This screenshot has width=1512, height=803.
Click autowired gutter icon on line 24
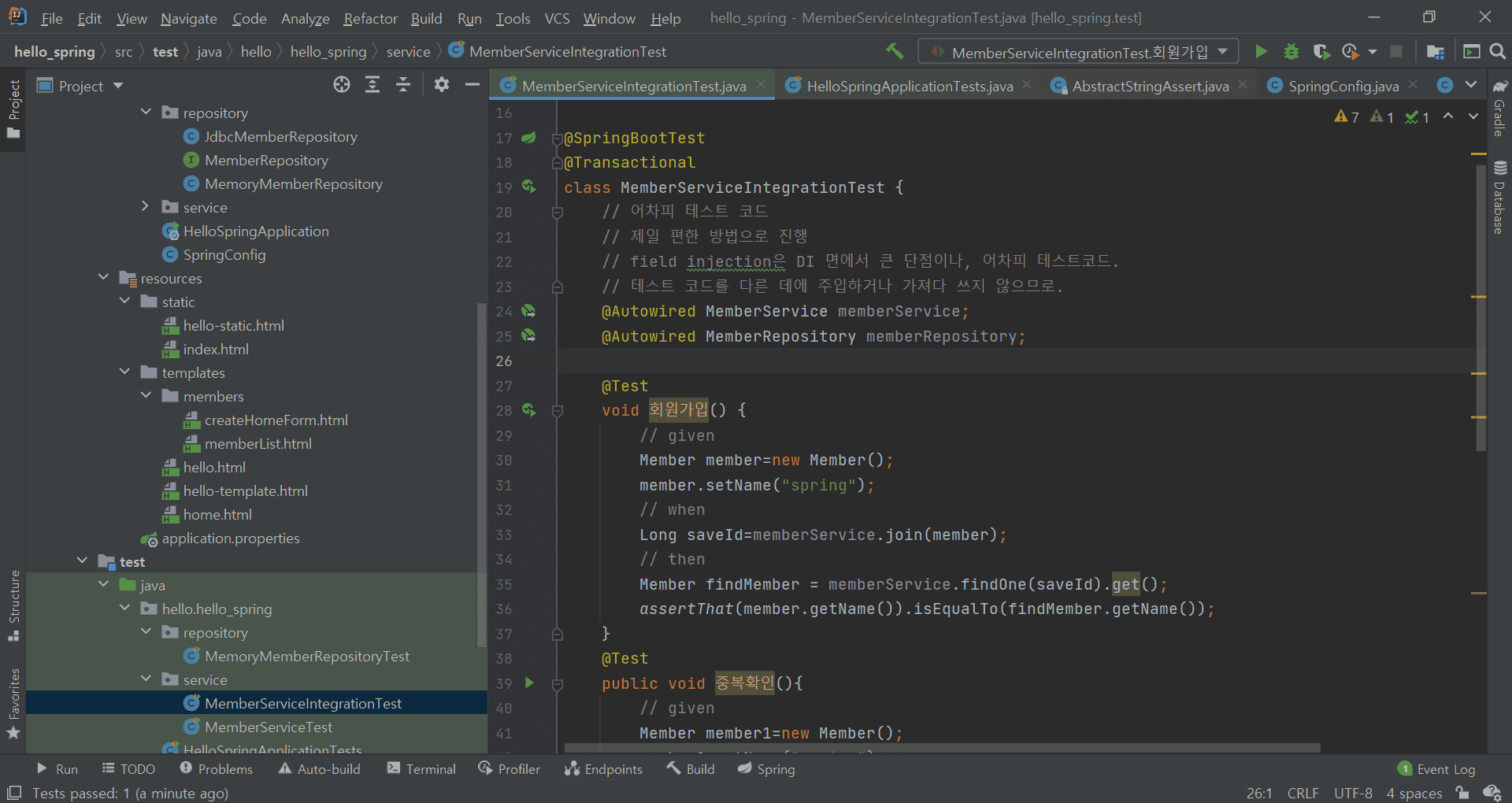point(528,311)
